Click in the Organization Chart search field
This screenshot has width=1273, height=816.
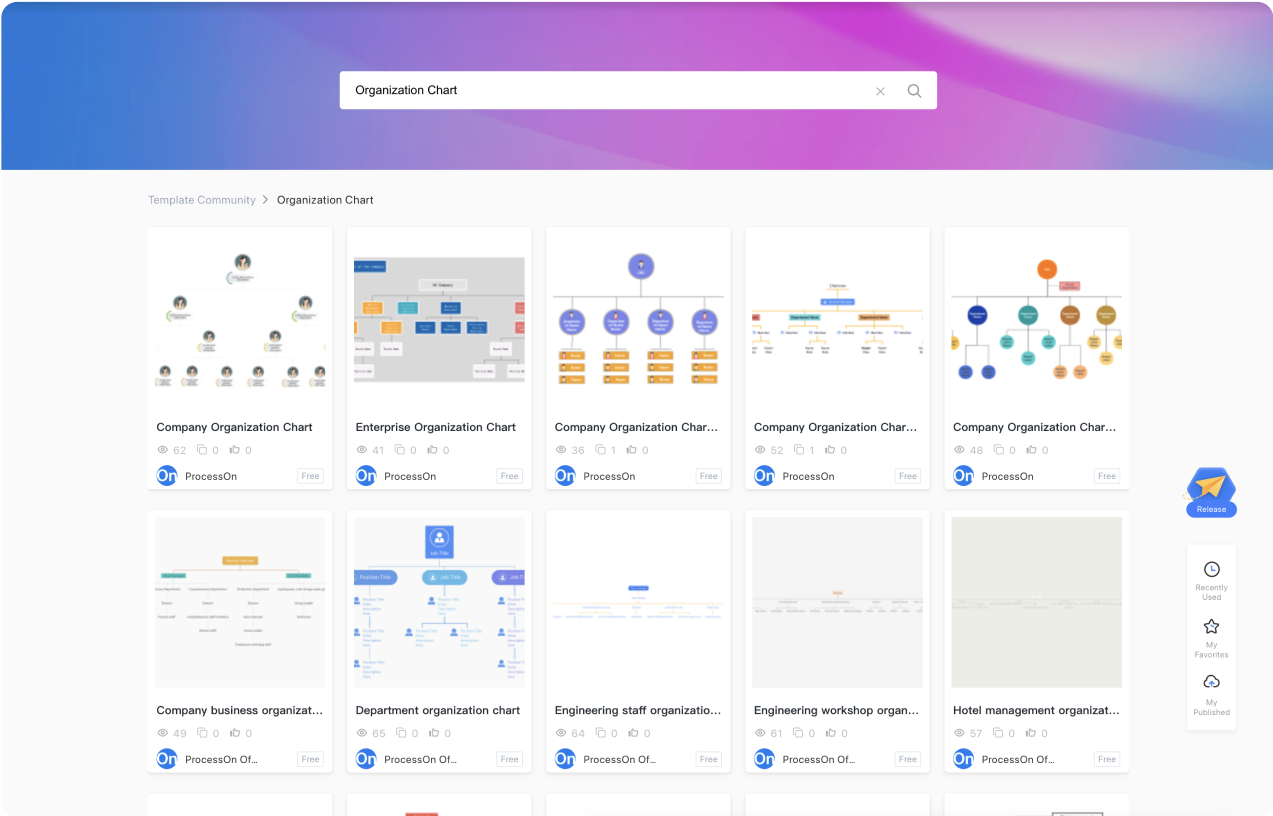tap(600, 90)
